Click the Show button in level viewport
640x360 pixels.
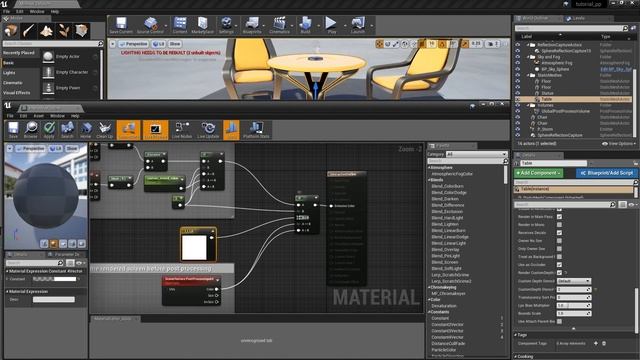tap(175, 44)
